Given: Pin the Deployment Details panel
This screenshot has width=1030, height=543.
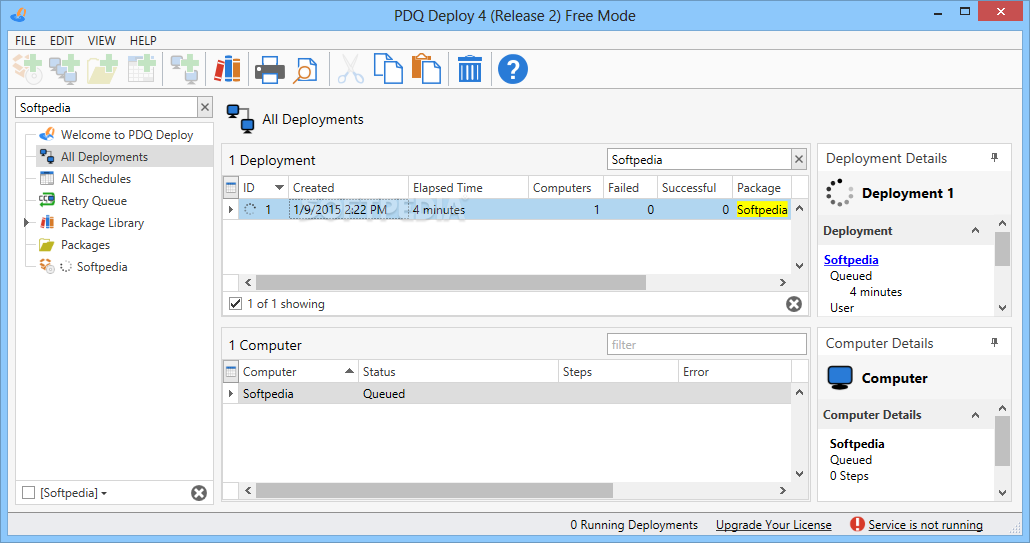Looking at the screenshot, I should 995,158.
